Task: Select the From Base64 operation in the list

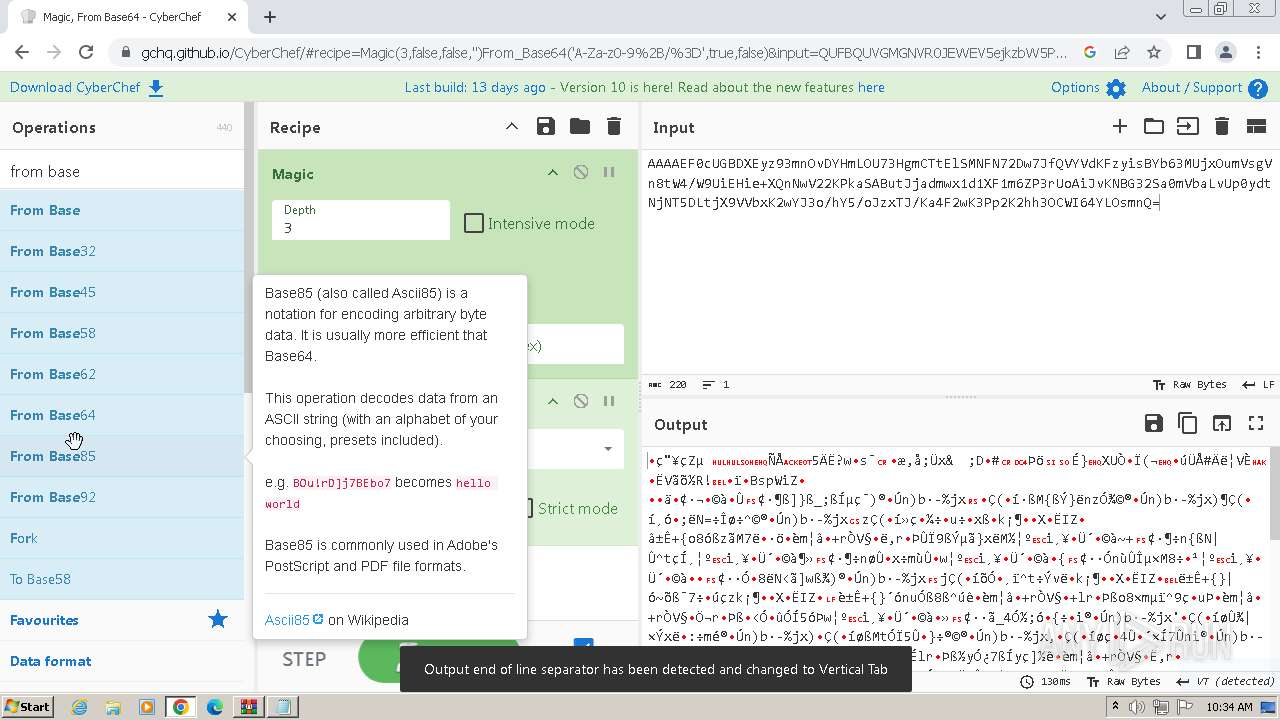Action: 122,415
